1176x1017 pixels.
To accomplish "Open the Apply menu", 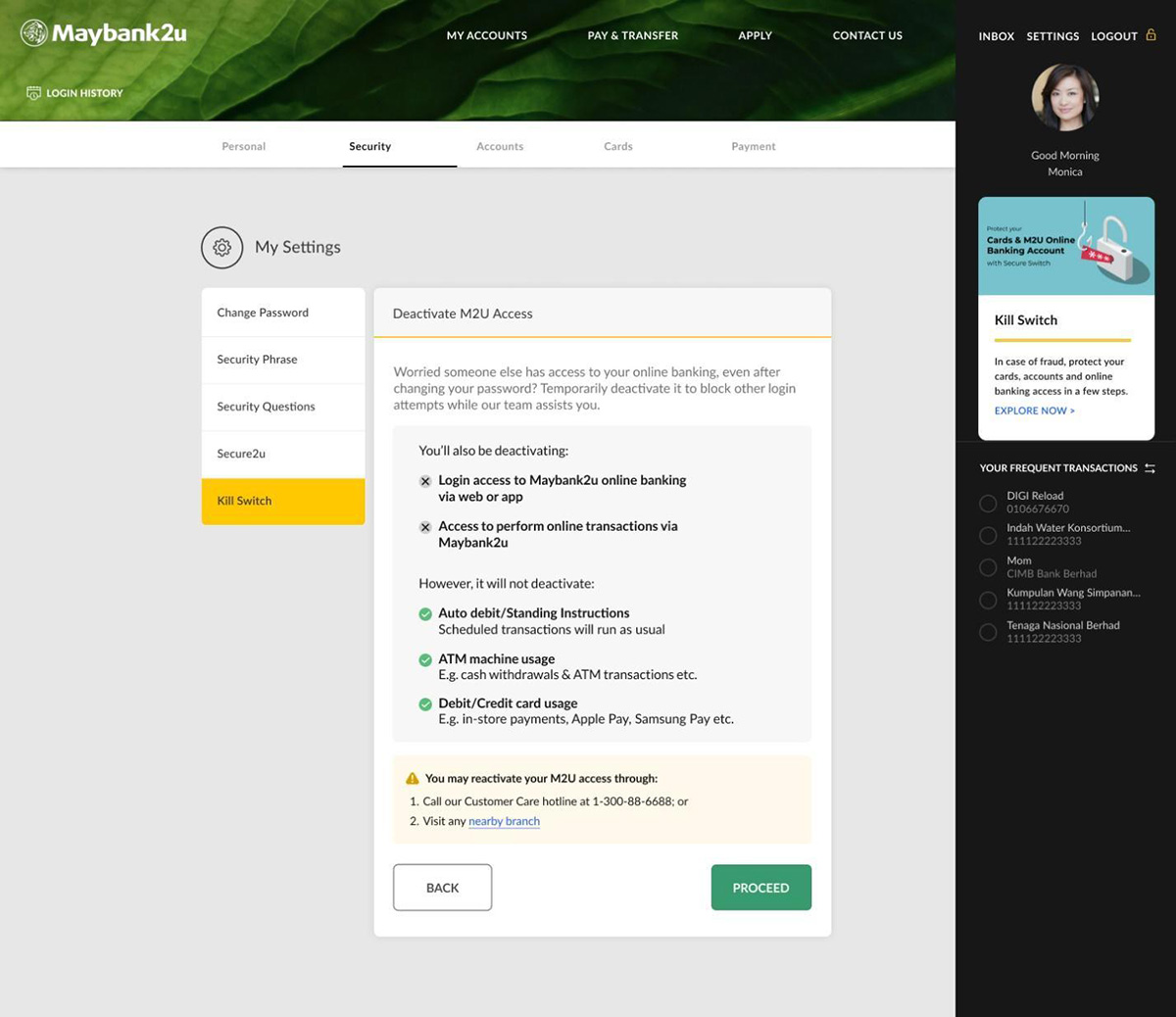I will pos(756,35).
